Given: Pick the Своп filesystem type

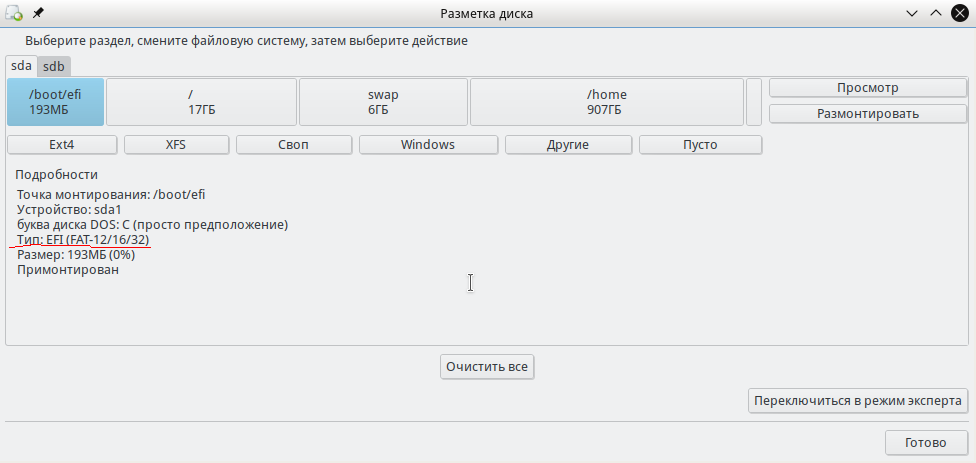Looking at the screenshot, I should point(293,145).
